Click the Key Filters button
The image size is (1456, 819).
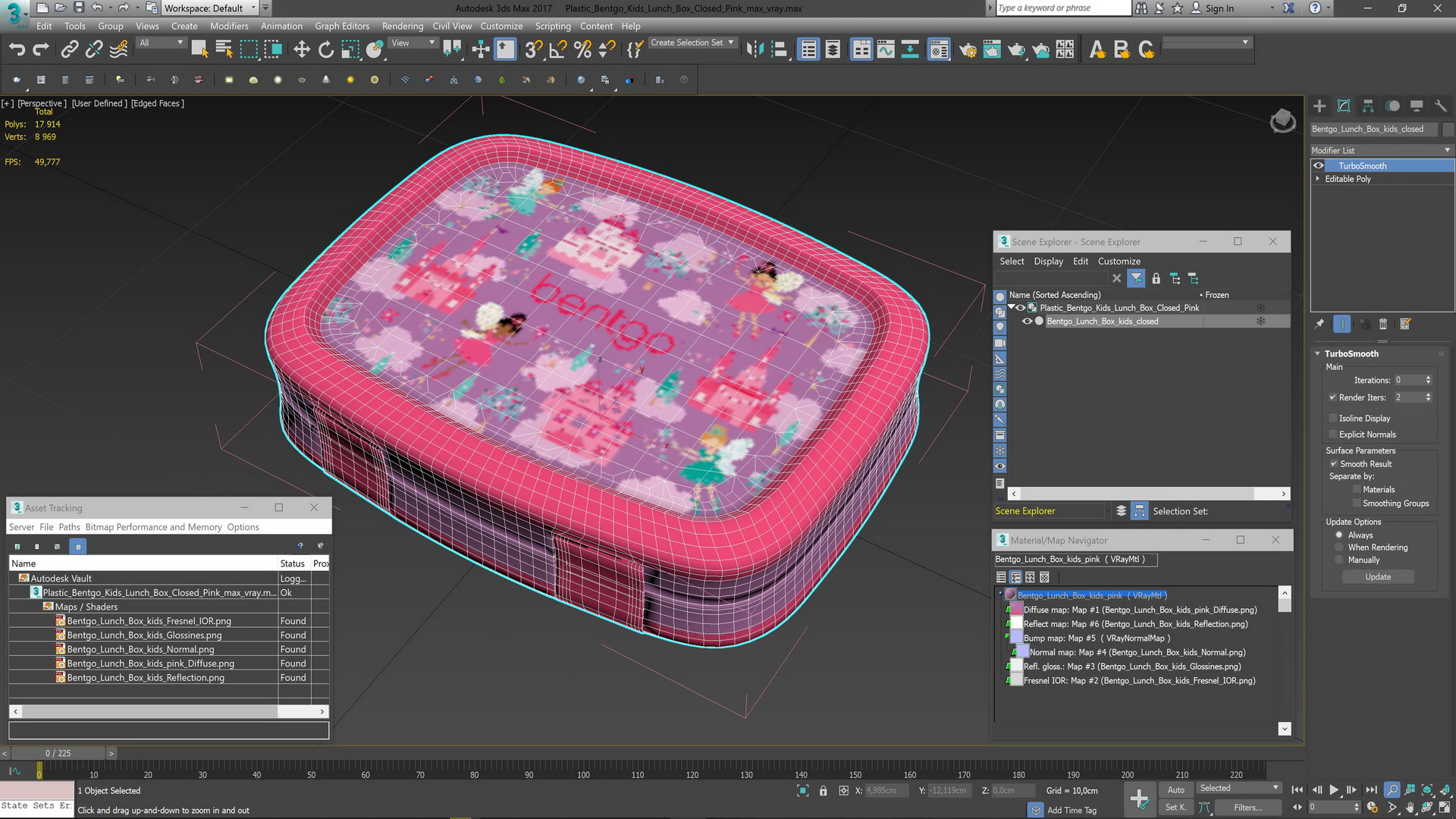[1247, 808]
